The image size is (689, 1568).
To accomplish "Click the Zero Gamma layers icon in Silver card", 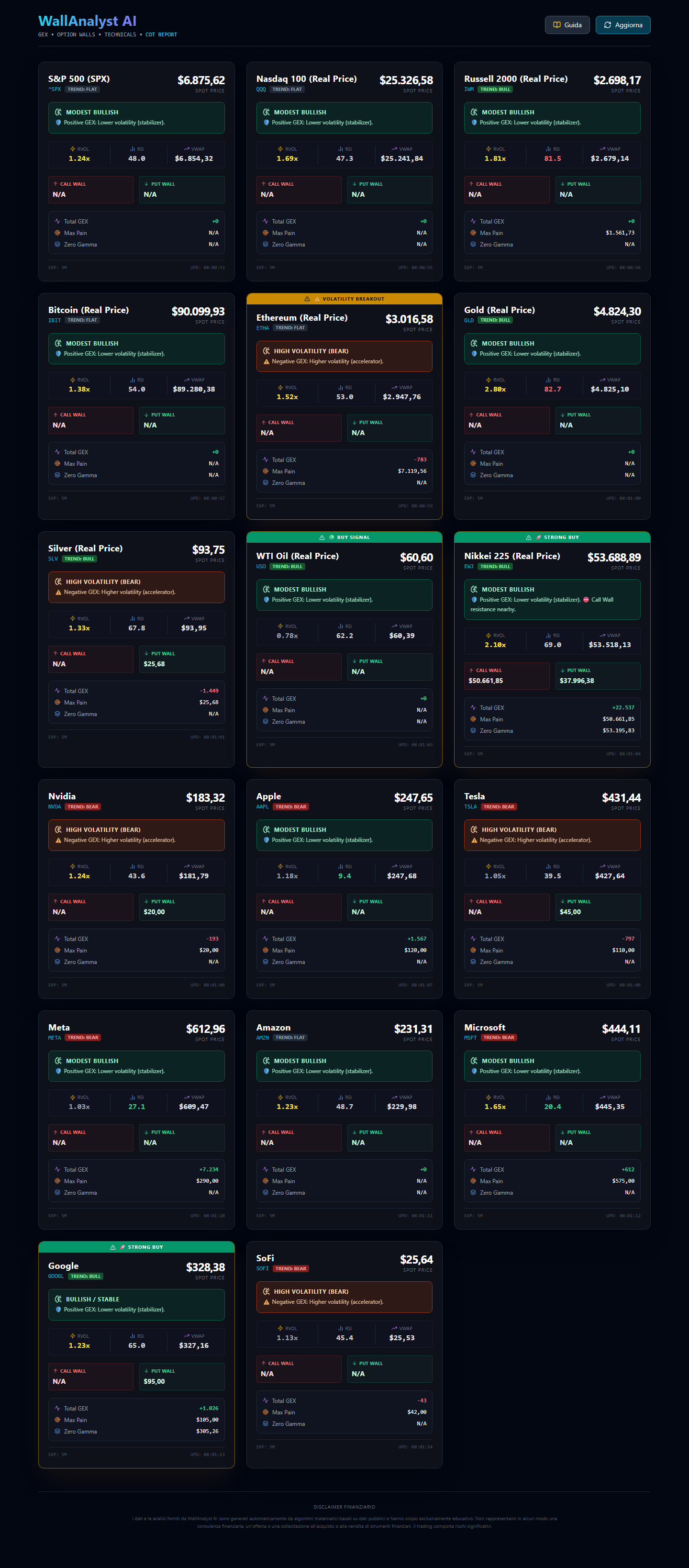I will pos(57,714).
